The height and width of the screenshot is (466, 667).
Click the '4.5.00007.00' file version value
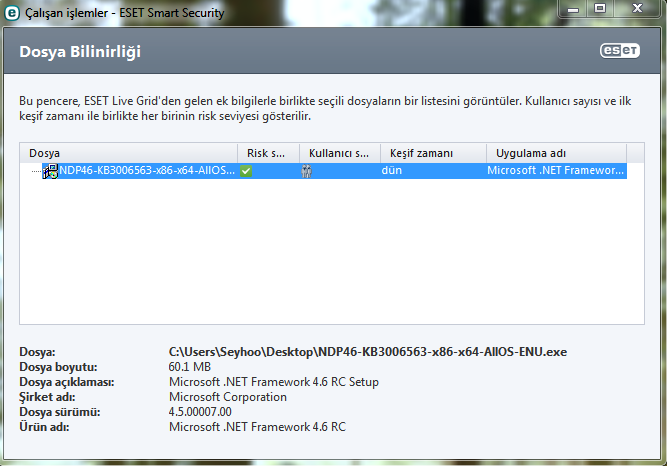[200, 412]
